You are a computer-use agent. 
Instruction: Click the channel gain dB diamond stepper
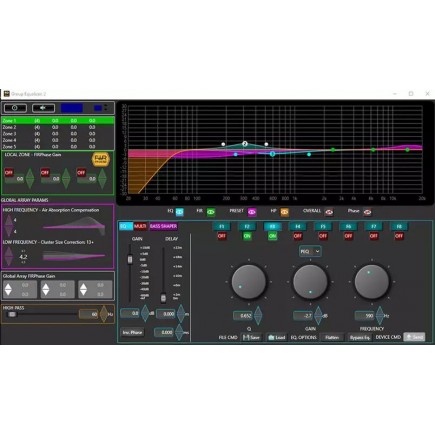point(145,313)
